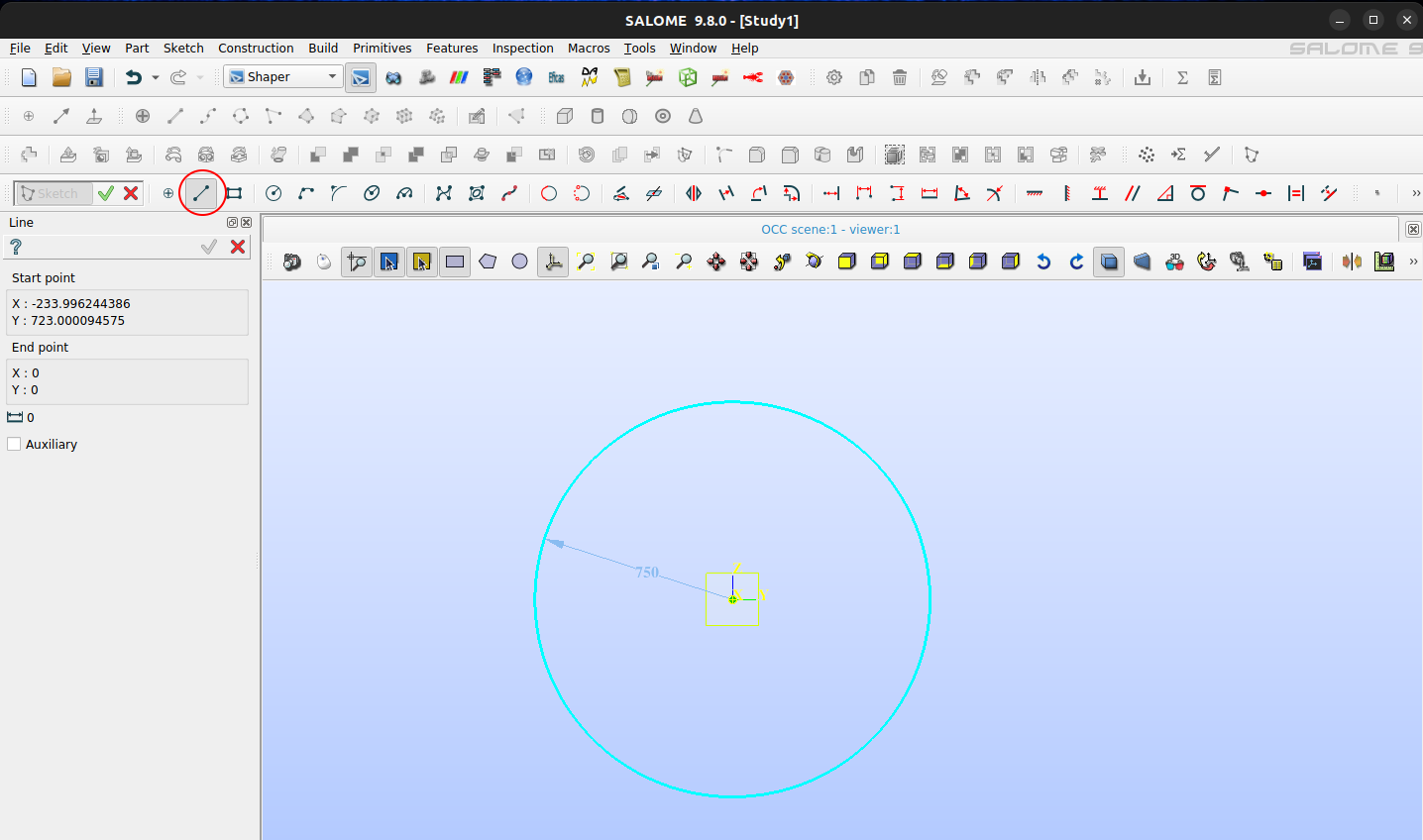Open the Features menu
The width and height of the screenshot is (1423, 840).
452,48
